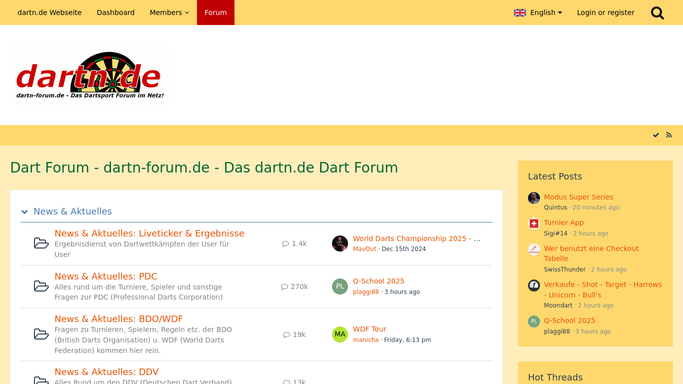Click the MA avatar beside WDF Tour
Viewport: 683px width, 384px height.
tap(340, 334)
